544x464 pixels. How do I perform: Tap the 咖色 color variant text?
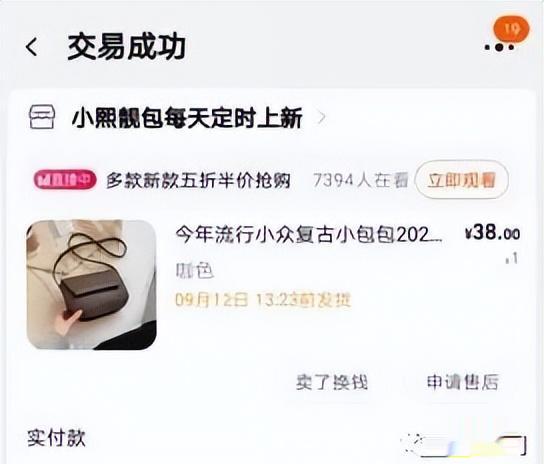(x=194, y=271)
